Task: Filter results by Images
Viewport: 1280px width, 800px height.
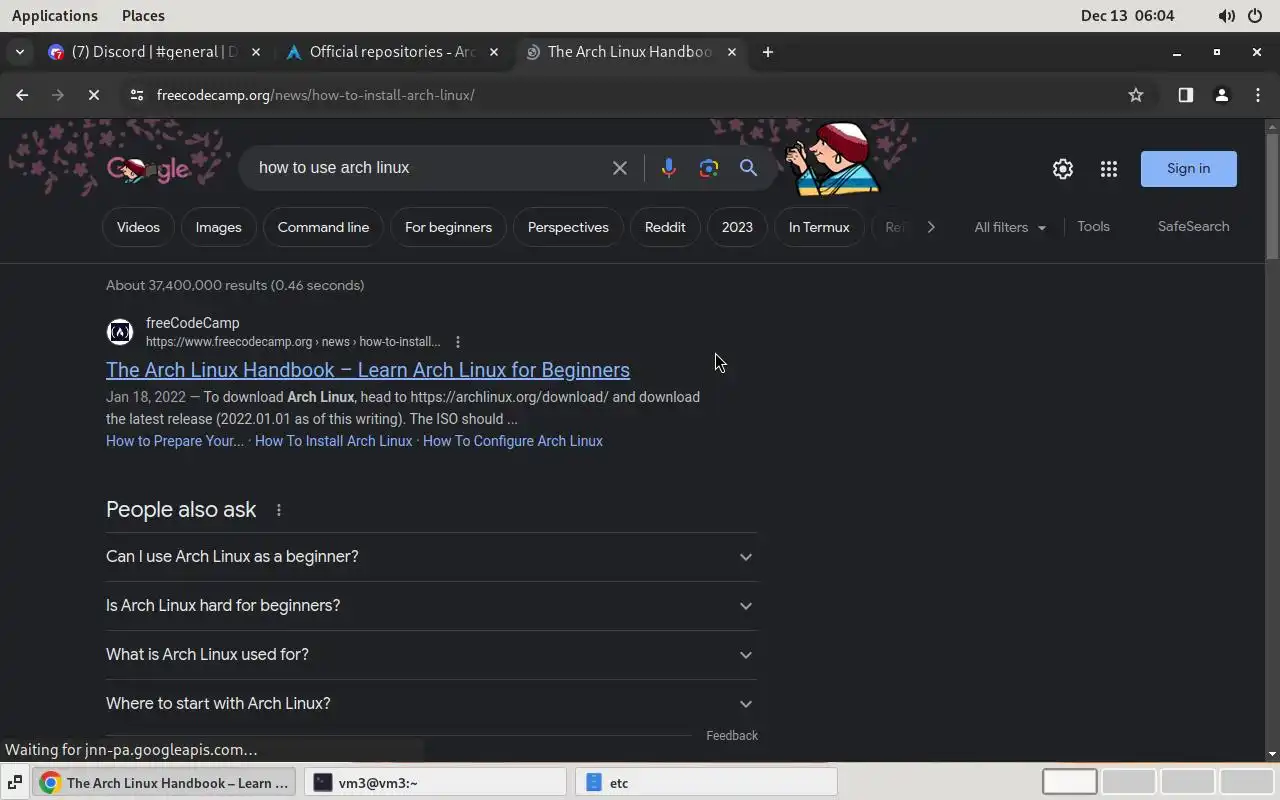Action: (x=218, y=227)
